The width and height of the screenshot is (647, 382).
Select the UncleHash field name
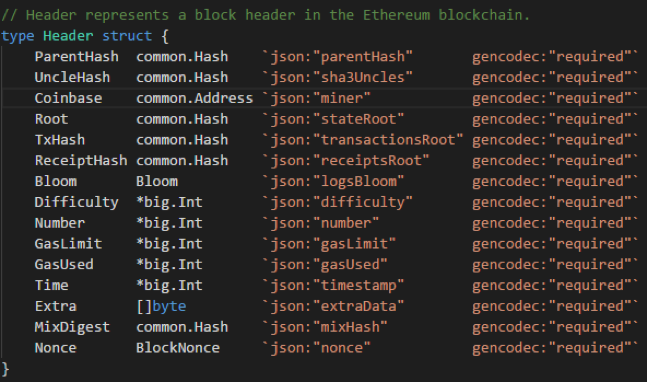tap(72, 77)
